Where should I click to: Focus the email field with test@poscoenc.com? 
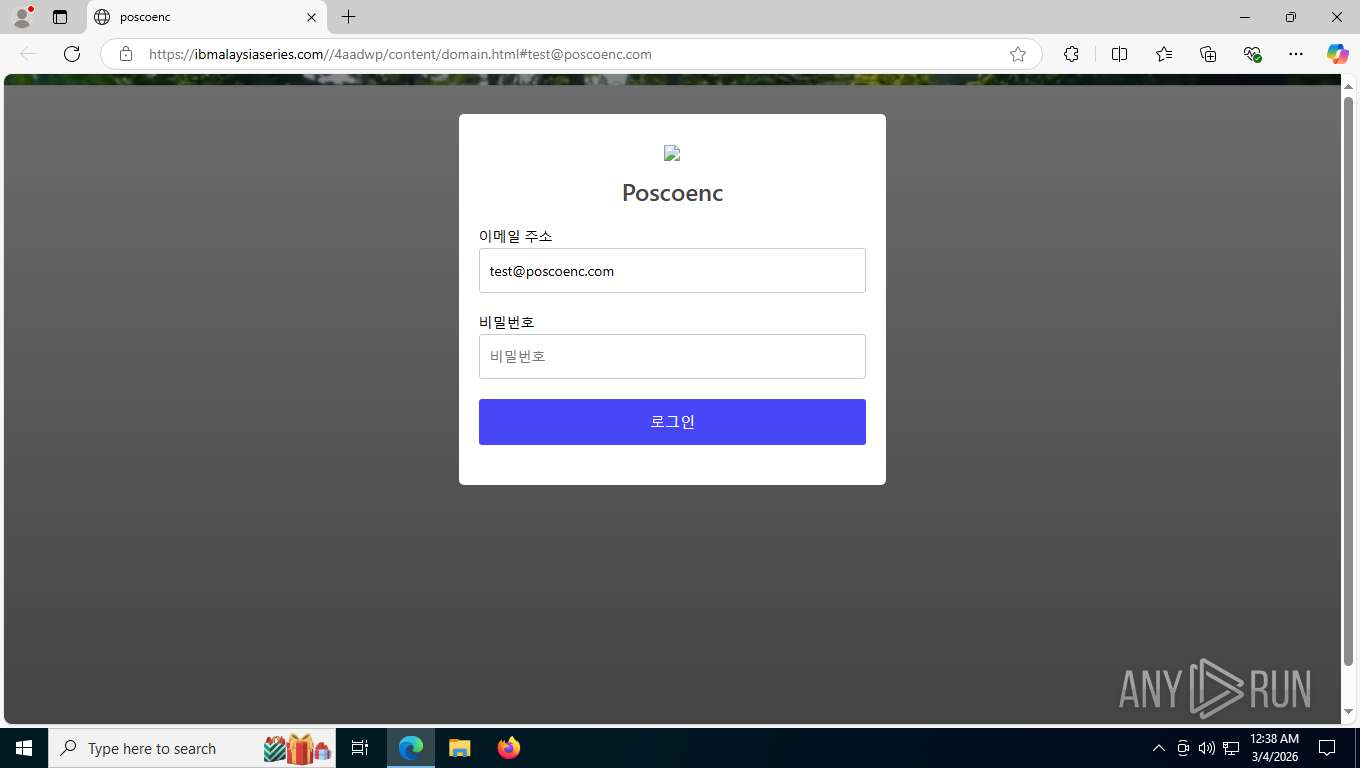[672, 271]
